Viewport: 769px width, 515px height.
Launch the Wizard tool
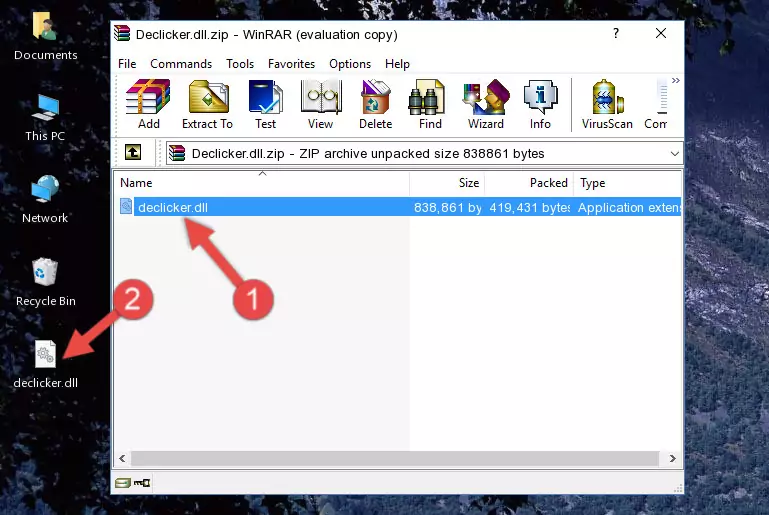tap(486, 104)
